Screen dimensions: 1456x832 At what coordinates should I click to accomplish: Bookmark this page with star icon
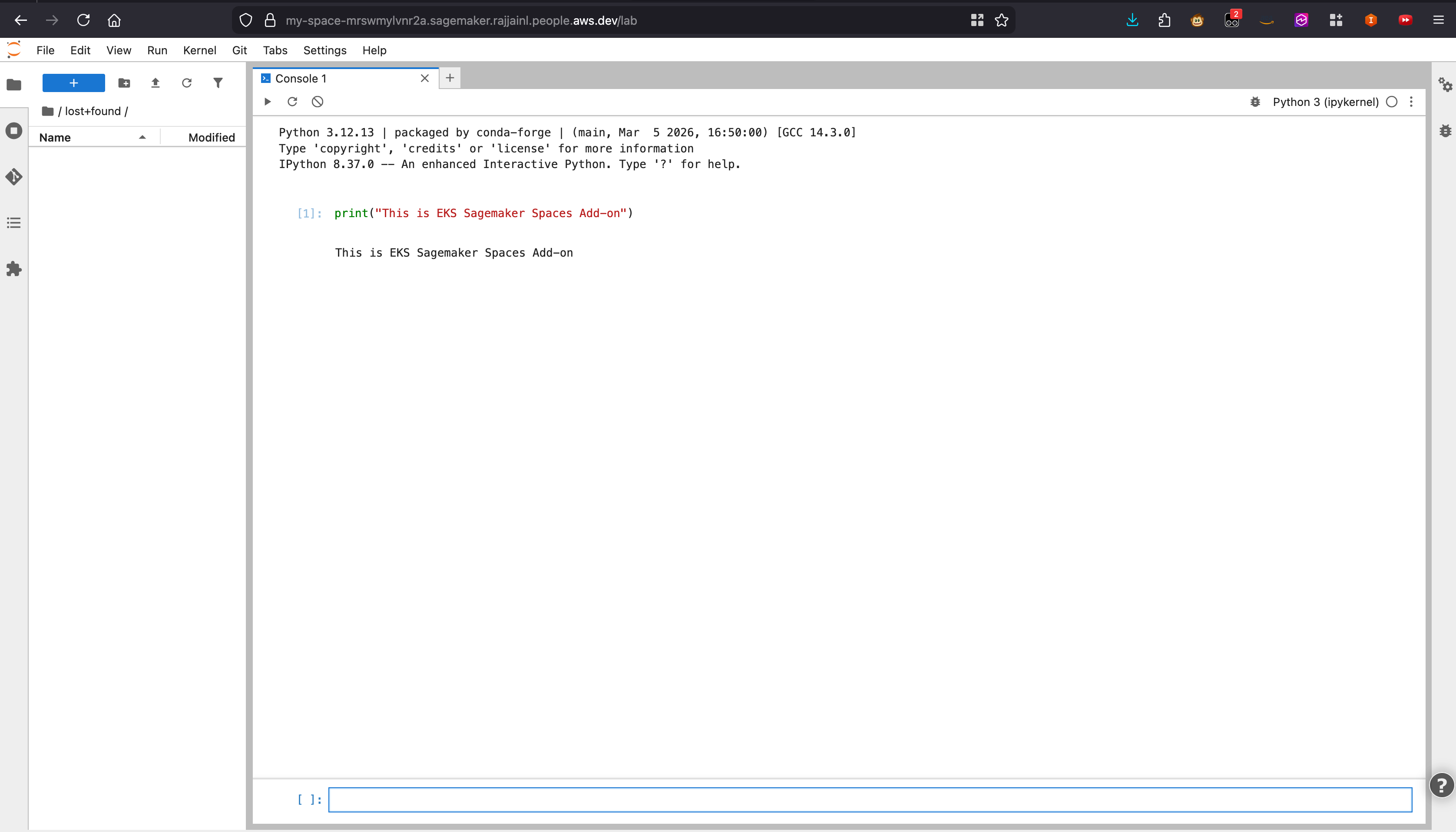(x=1002, y=20)
